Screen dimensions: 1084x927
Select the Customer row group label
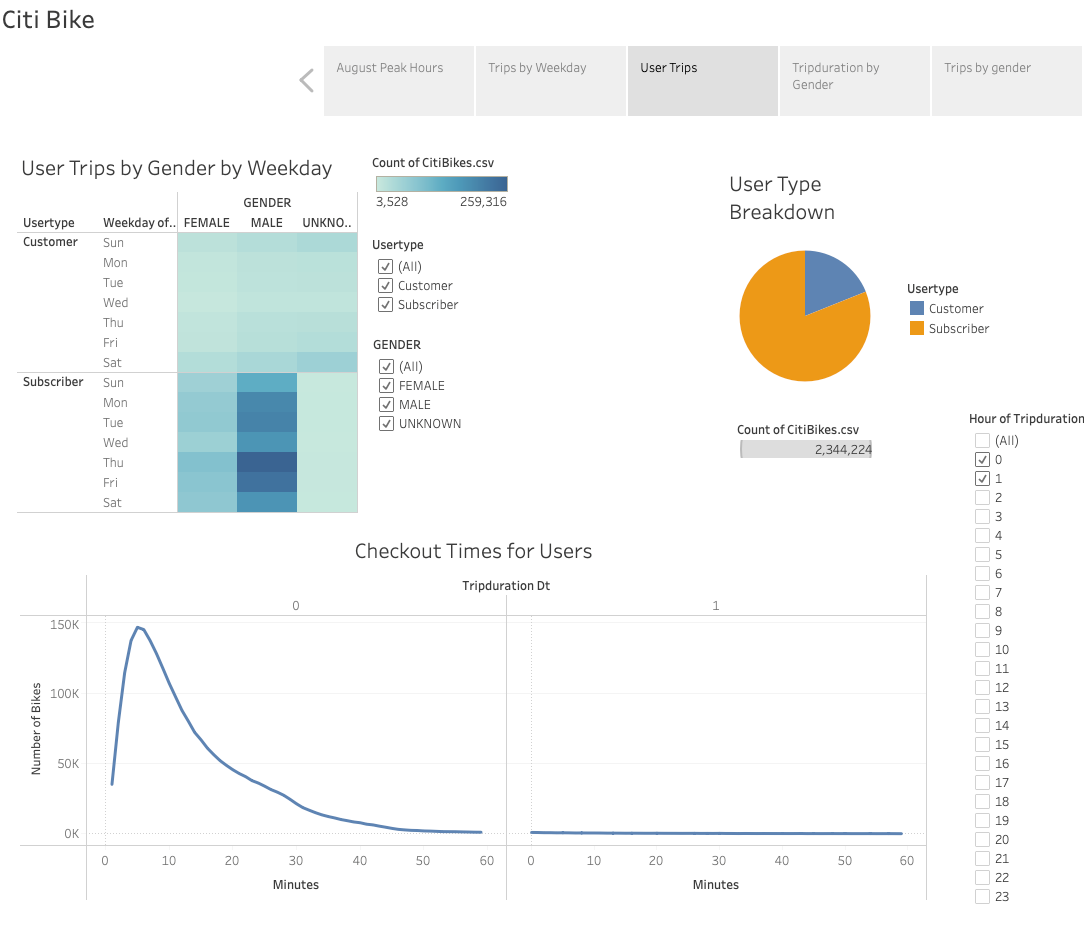pos(50,242)
